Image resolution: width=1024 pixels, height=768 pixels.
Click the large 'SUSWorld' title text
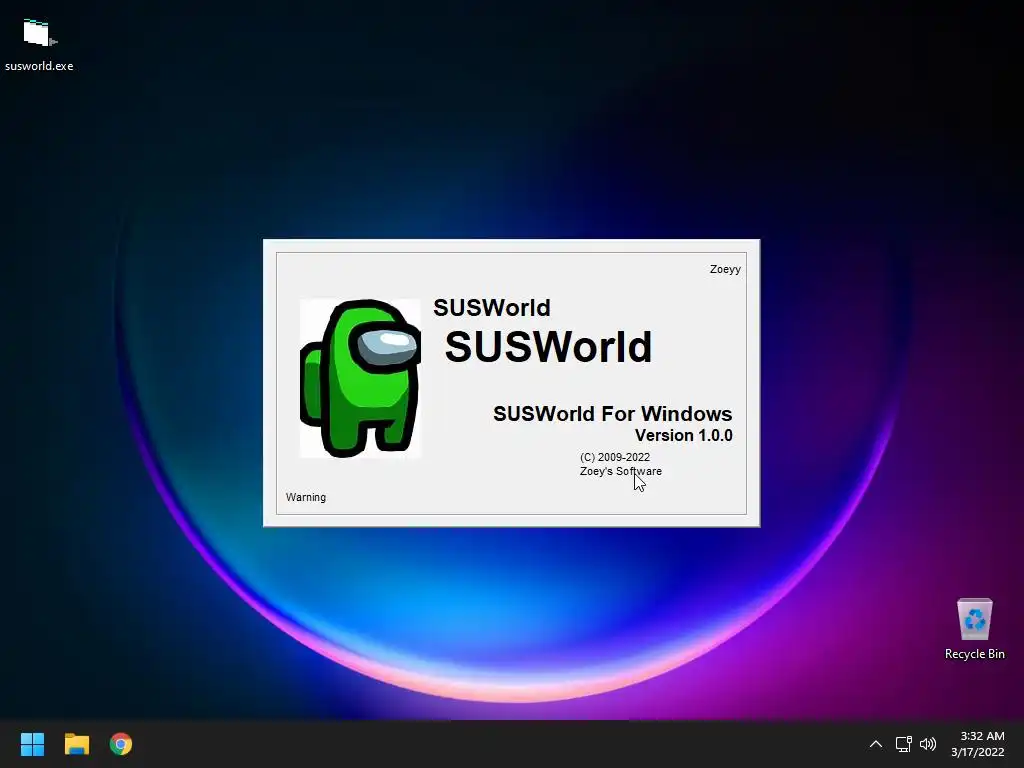(548, 346)
